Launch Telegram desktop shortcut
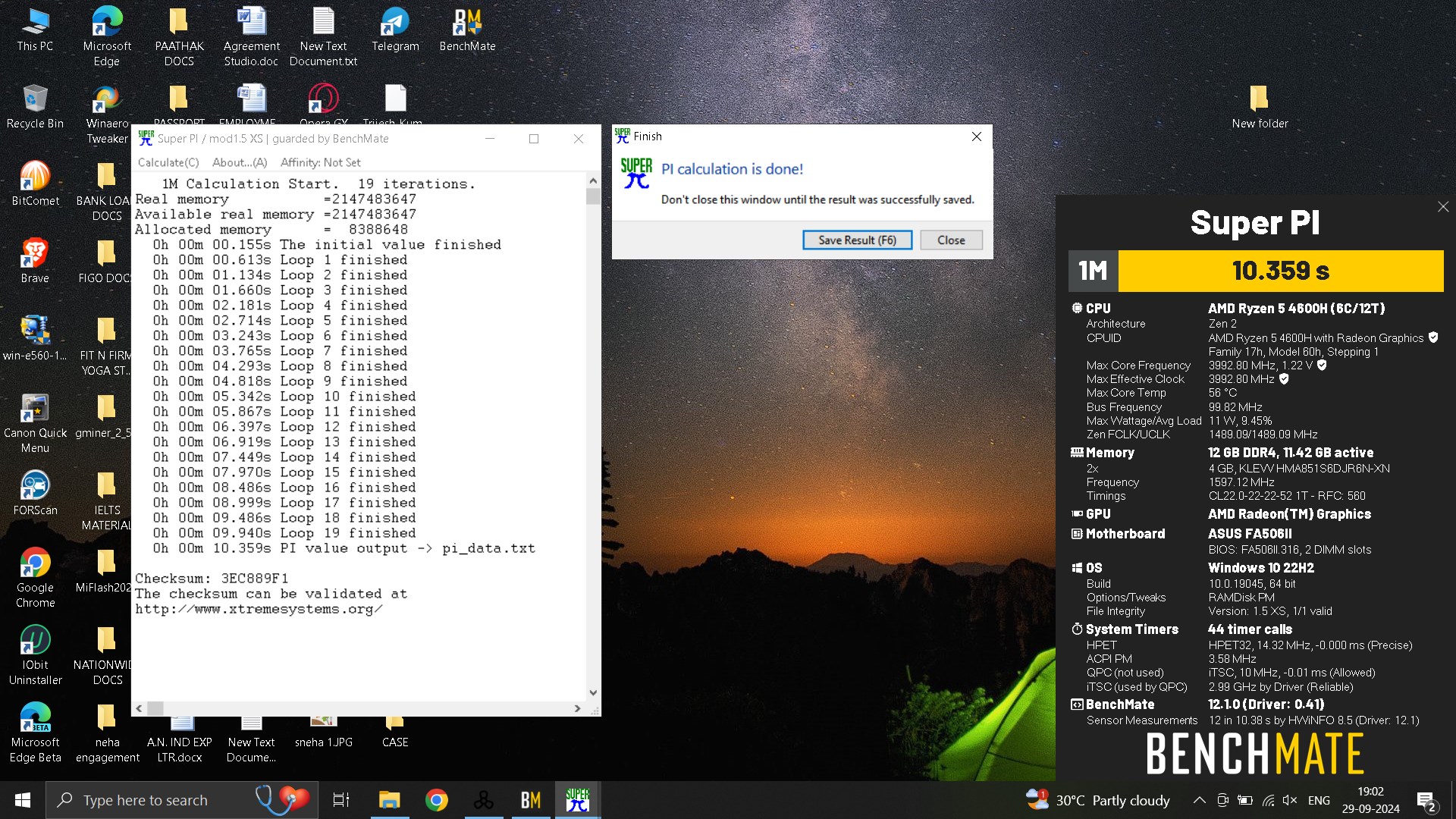 395,30
